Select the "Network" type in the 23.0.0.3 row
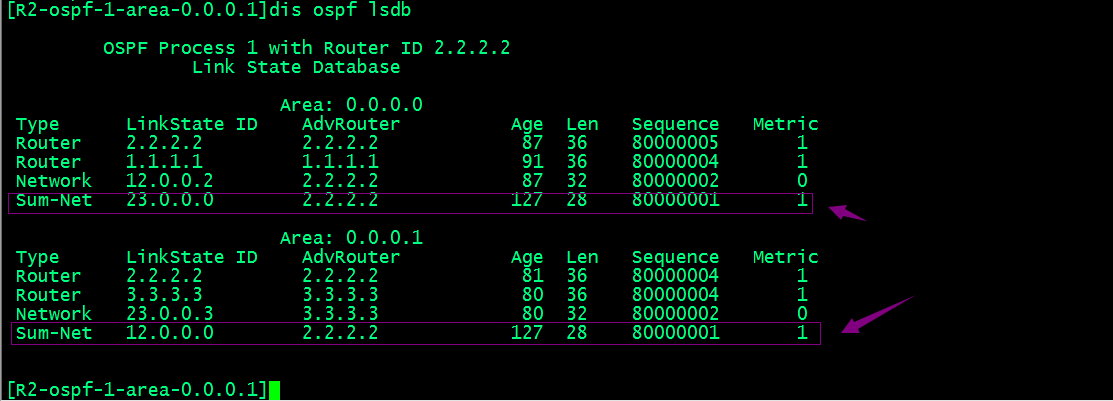This screenshot has height=401, width=1113. coord(54,313)
